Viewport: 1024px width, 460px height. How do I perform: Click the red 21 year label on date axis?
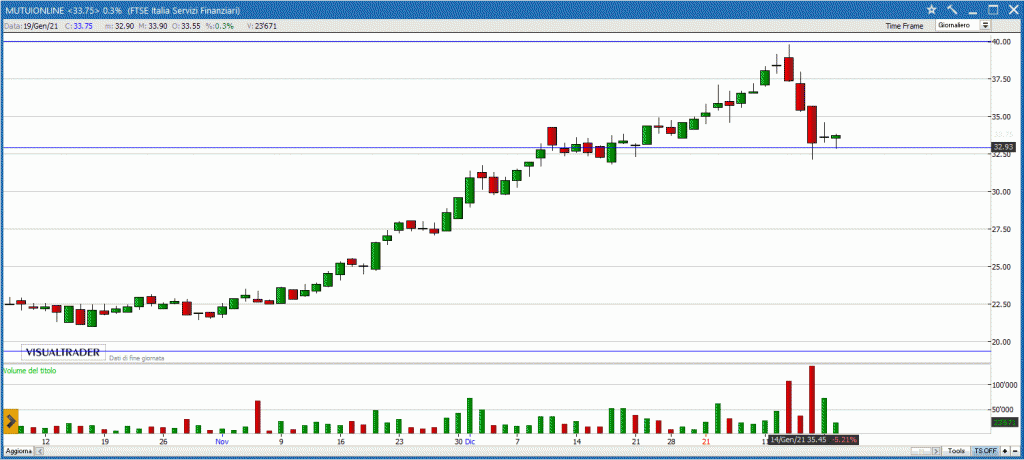pyautogui.click(x=705, y=442)
